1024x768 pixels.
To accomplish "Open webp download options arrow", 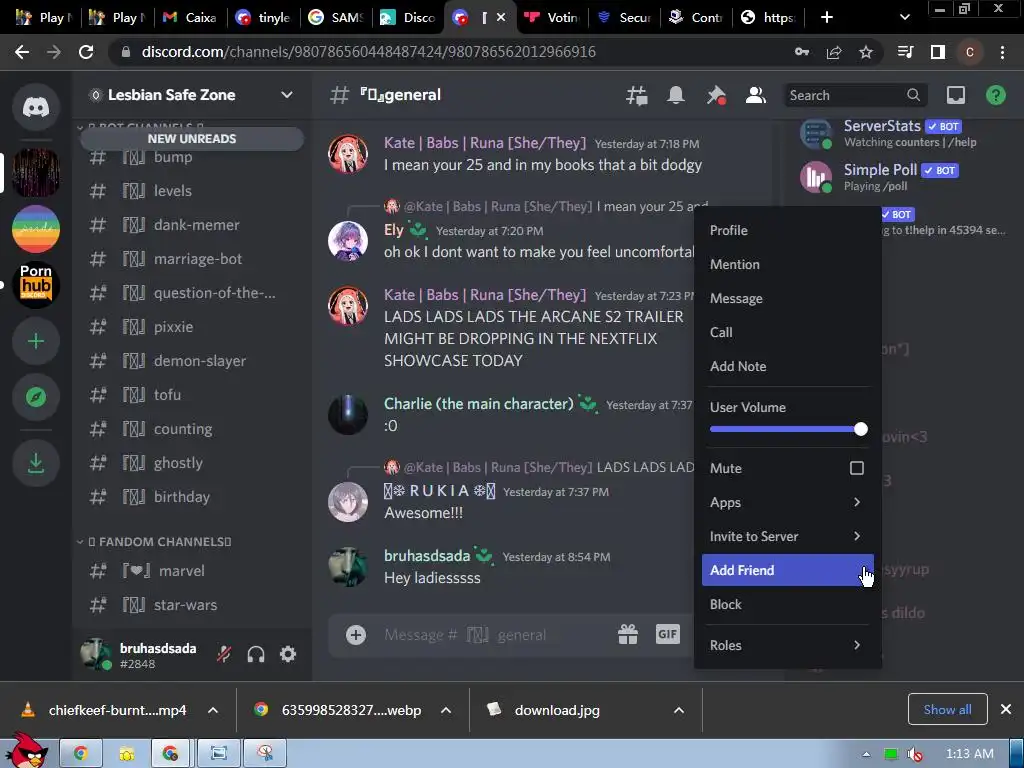I will [446, 710].
